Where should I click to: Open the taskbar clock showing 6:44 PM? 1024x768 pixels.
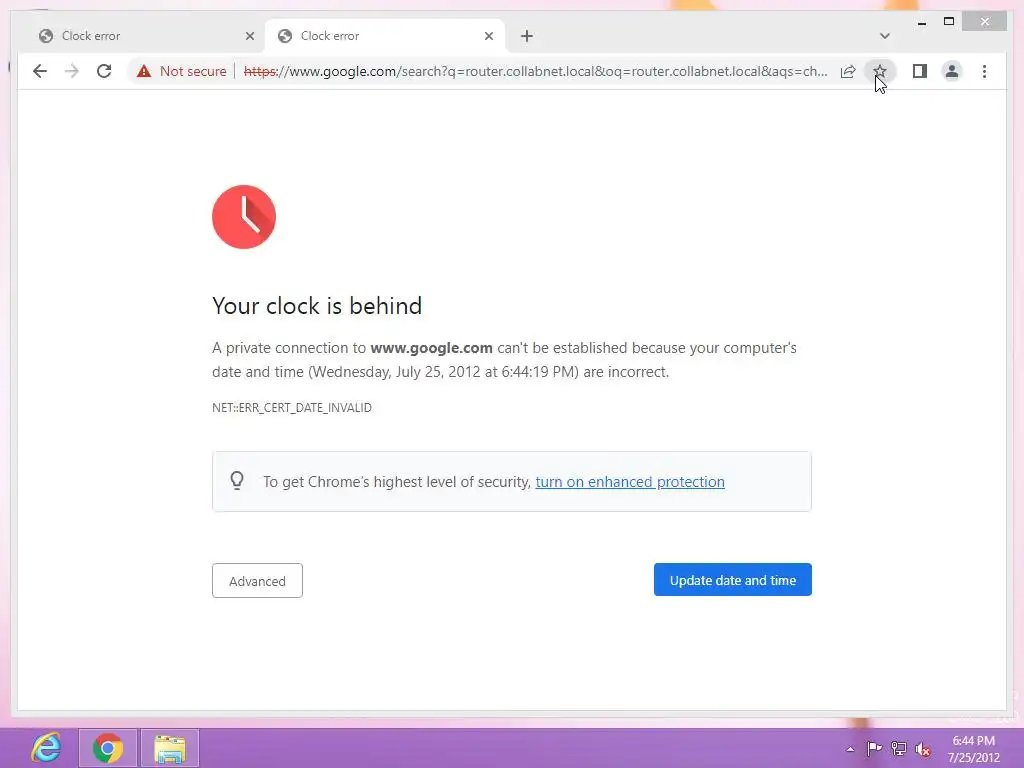point(974,749)
